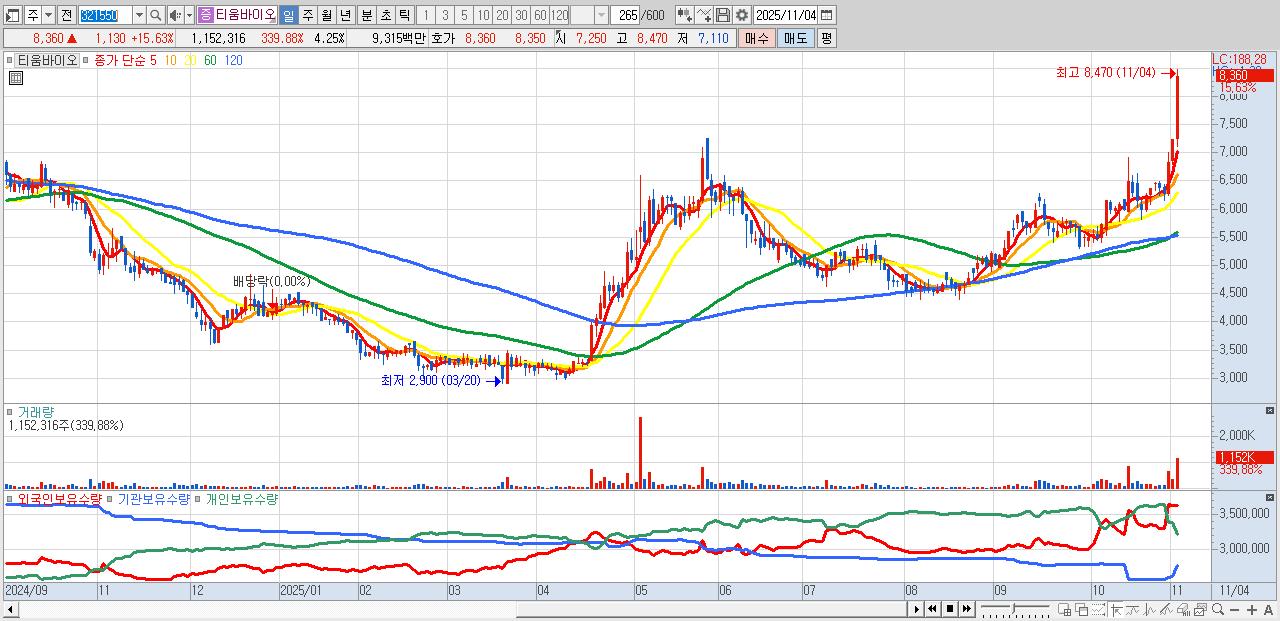
Task: Expand the arrow of the interval combo box
Action: pos(602,15)
